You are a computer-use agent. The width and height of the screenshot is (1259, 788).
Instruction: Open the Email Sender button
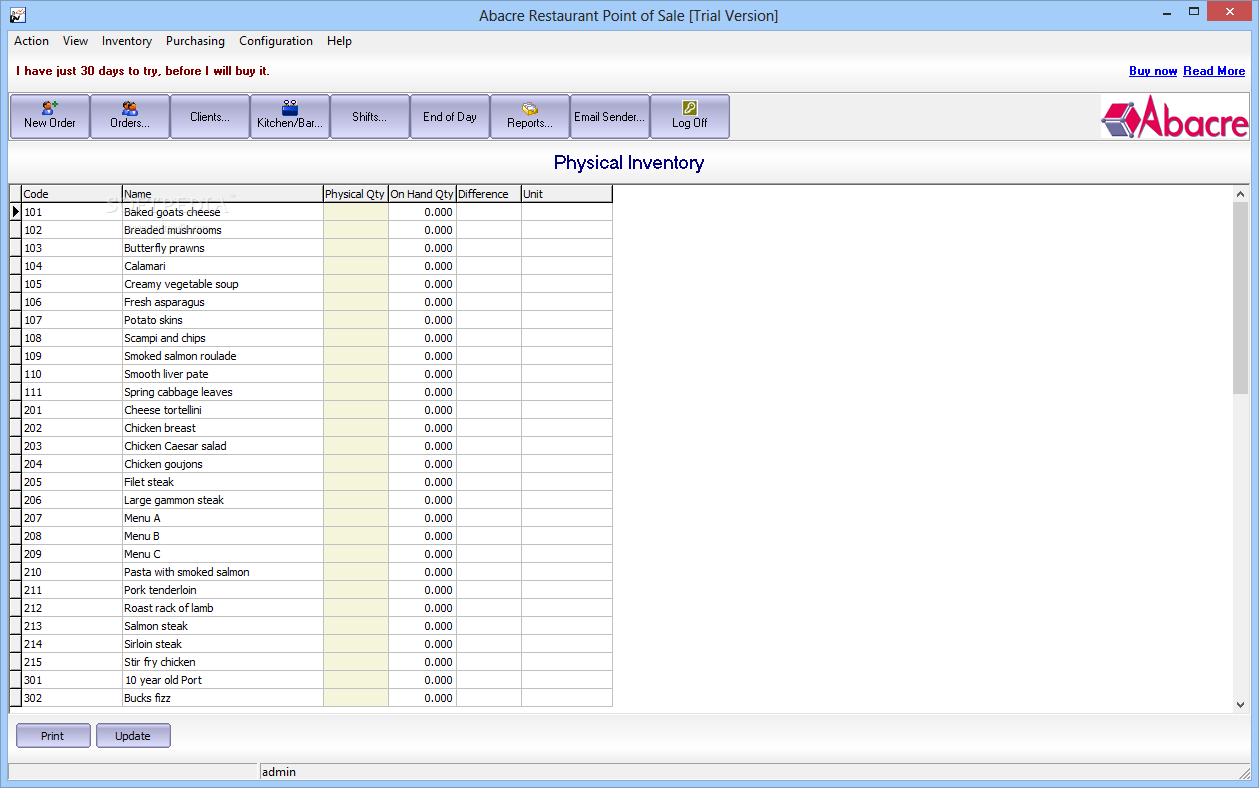click(610, 116)
